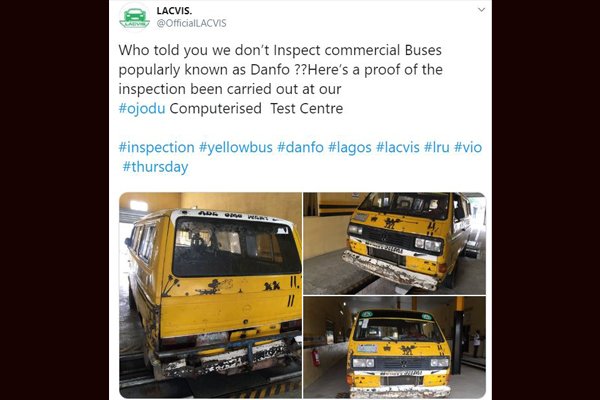600x400 pixels.
Task: Follow the #ojodu hashtag link
Action: tap(142, 108)
